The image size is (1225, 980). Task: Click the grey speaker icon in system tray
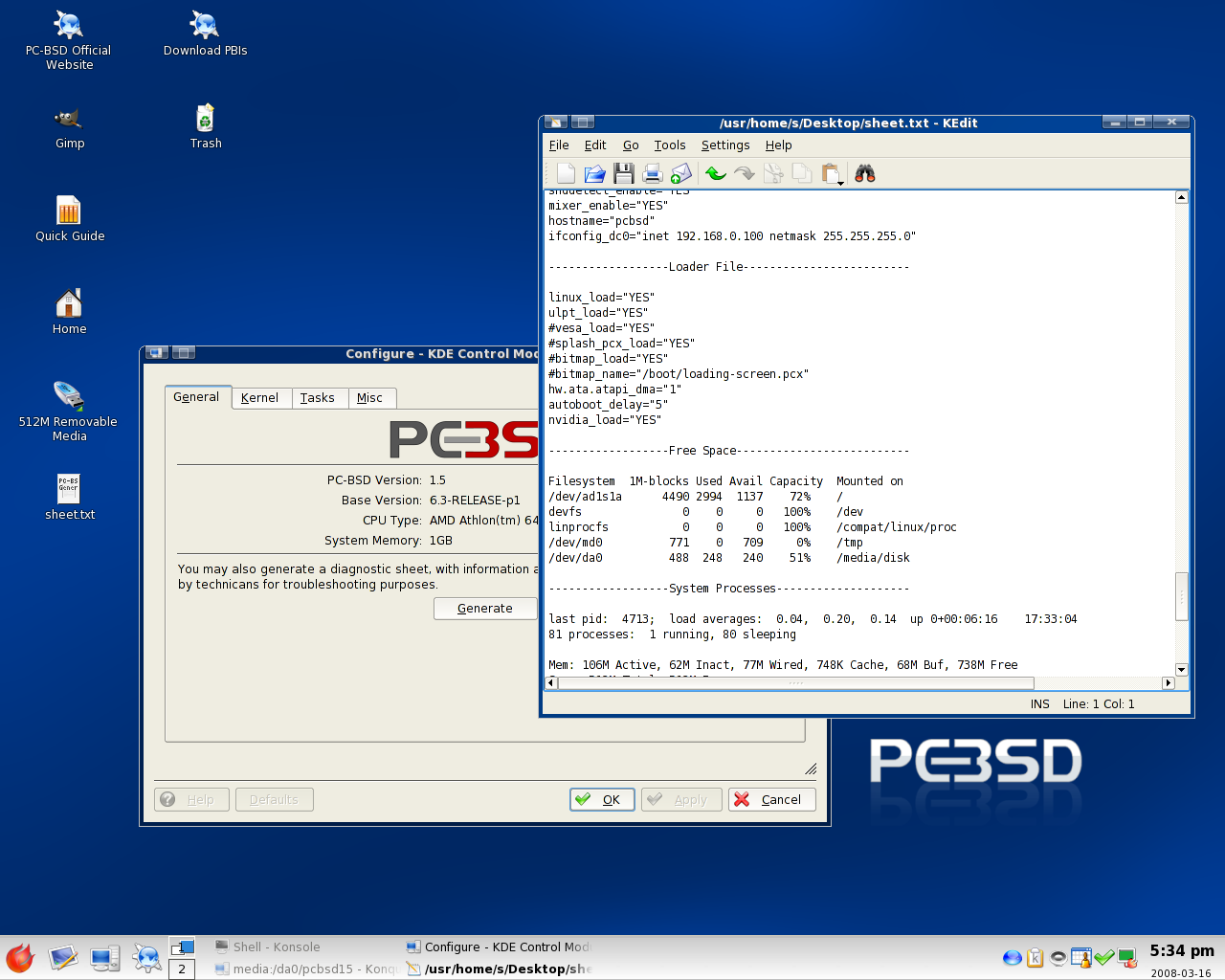[1058, 958]
